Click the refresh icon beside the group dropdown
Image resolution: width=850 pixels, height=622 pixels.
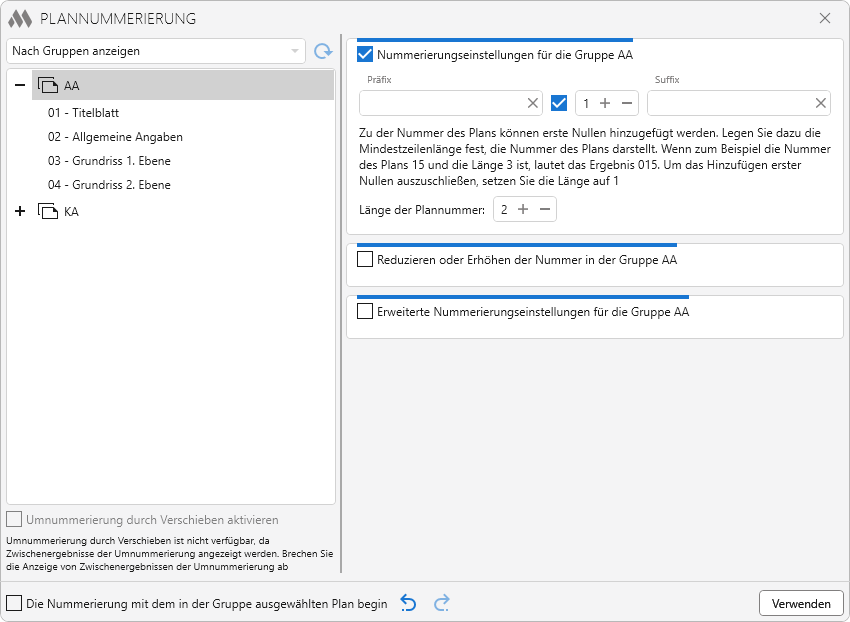click(x=322, y=51)
